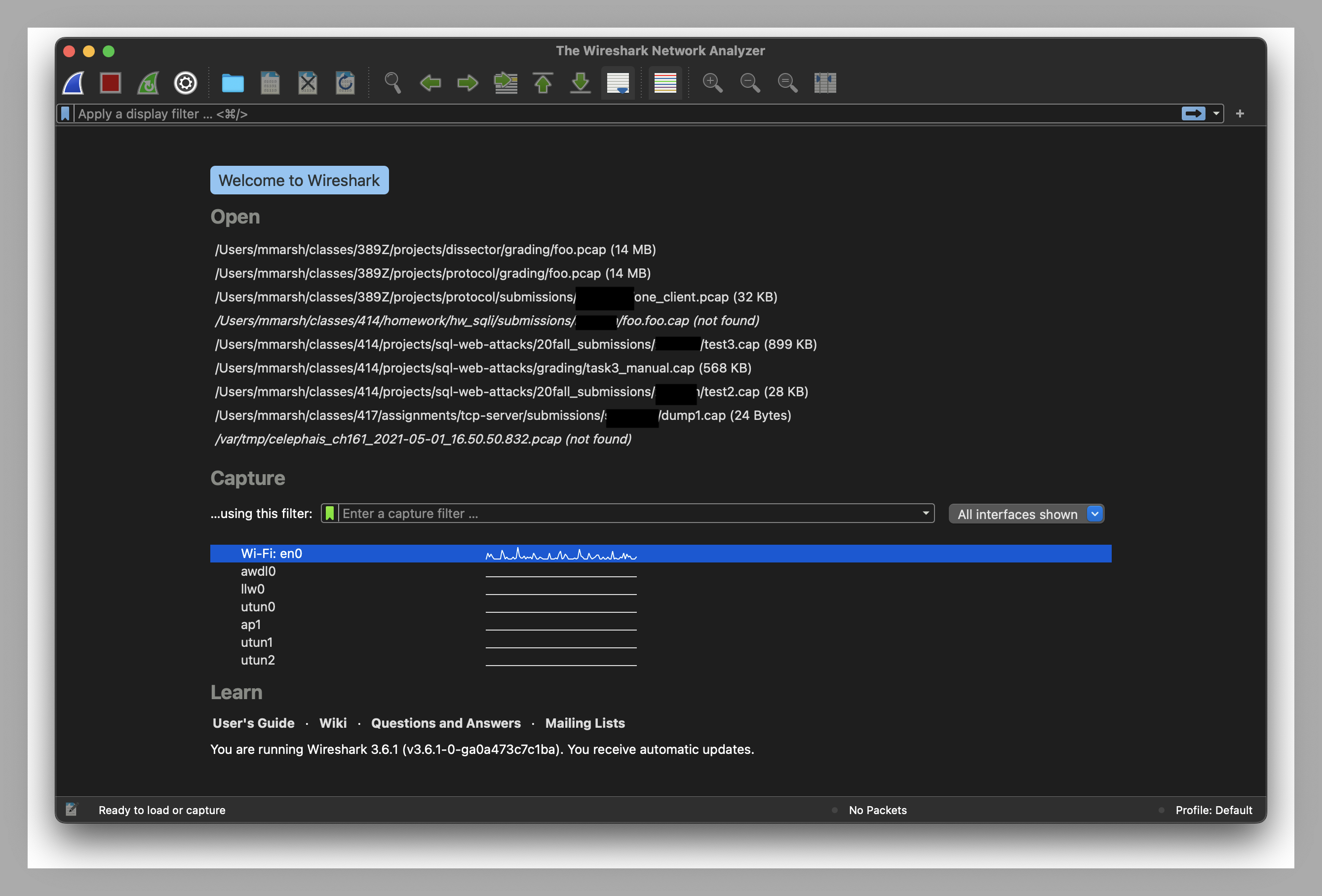Click the close capture file X icon
Screen dimensions: 1322x896
click(x=307, y=82)
